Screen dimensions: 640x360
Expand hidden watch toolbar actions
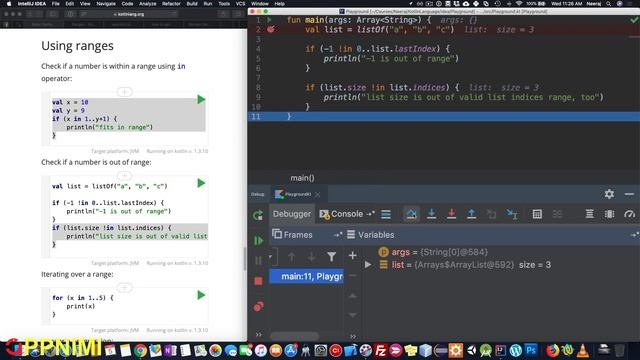[x=353, y=336]
